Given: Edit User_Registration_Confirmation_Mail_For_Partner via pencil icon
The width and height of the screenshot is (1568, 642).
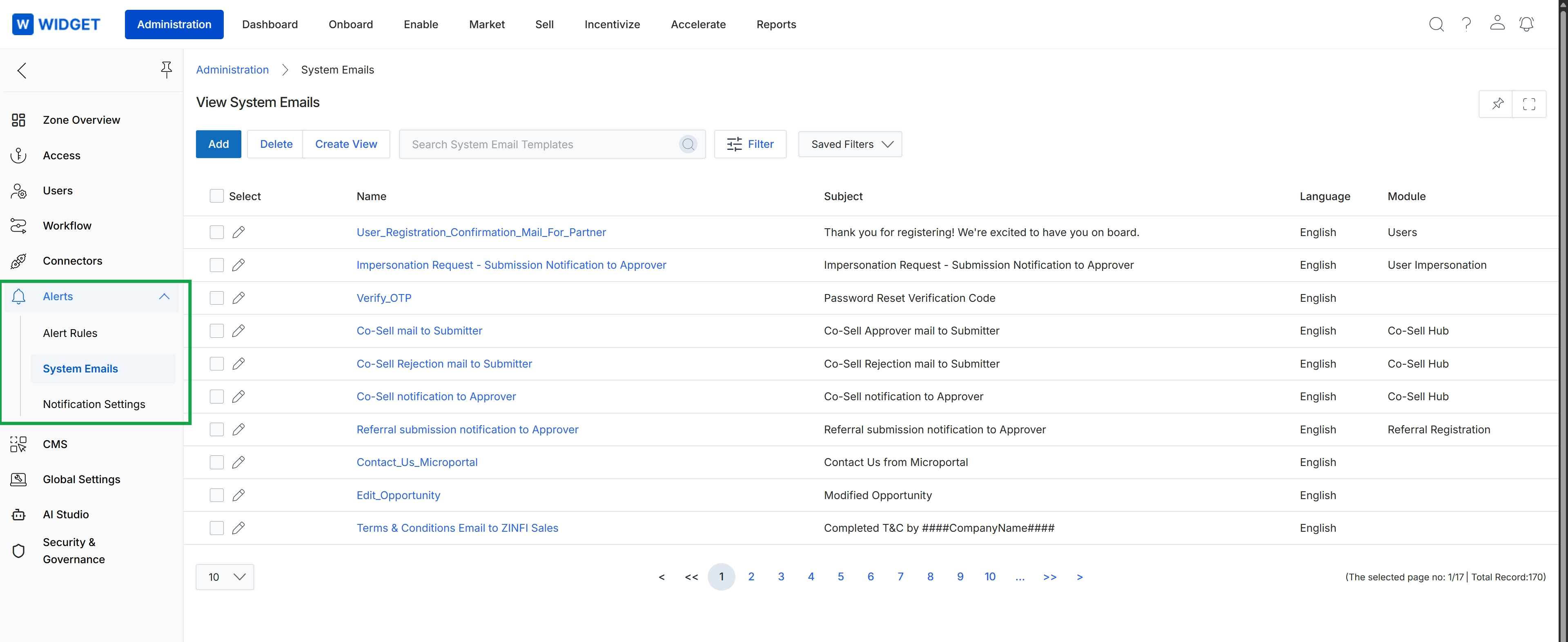Looking at the screenshot, I should 238,232.
